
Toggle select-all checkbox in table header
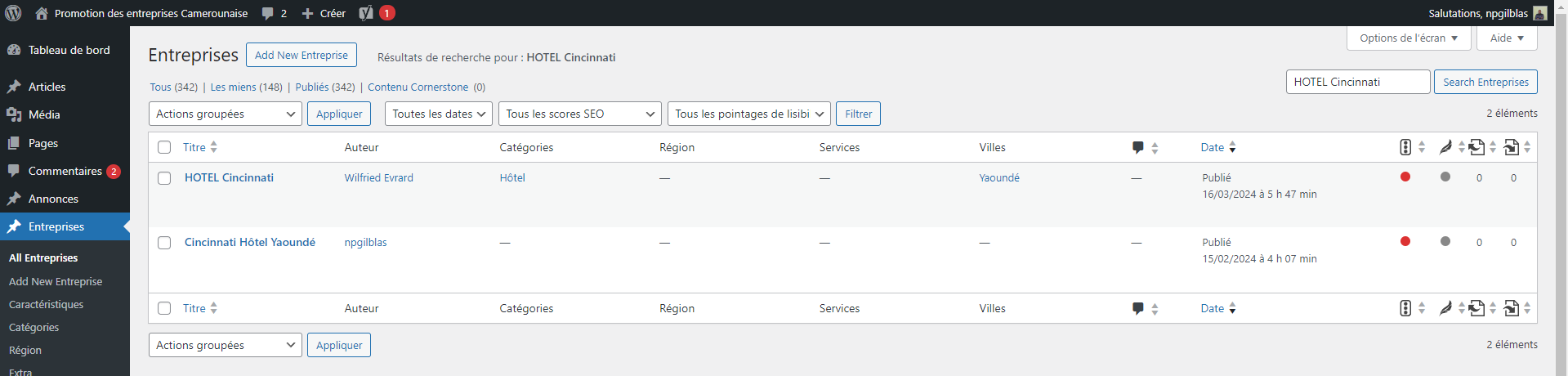[x=164, y=147]
